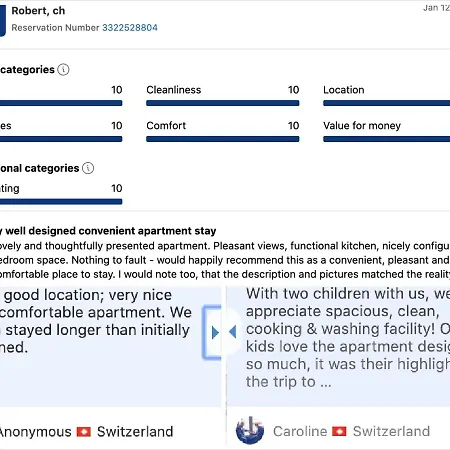Click the Swiss flag next to Caroline
450x450 pixels.
tap(339, 431)
